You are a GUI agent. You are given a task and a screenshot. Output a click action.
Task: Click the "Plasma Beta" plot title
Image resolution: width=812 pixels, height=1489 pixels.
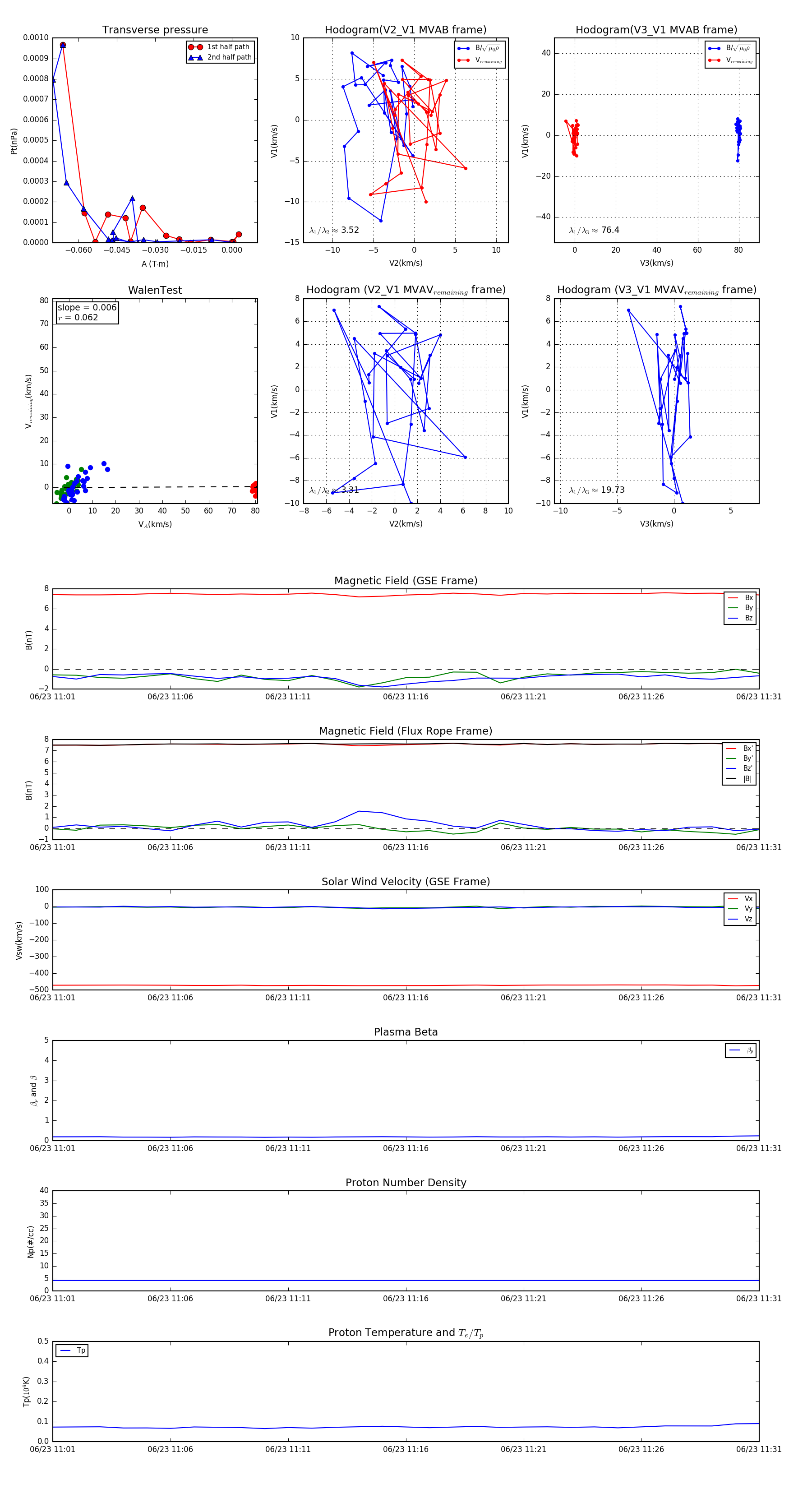point(406,1032)
